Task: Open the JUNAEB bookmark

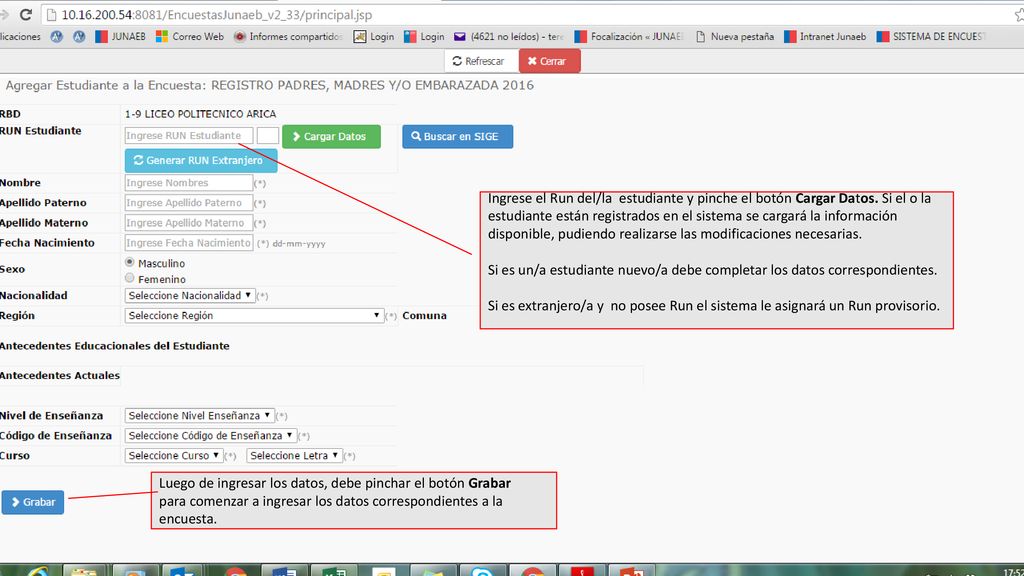Action: pos(120,37)
